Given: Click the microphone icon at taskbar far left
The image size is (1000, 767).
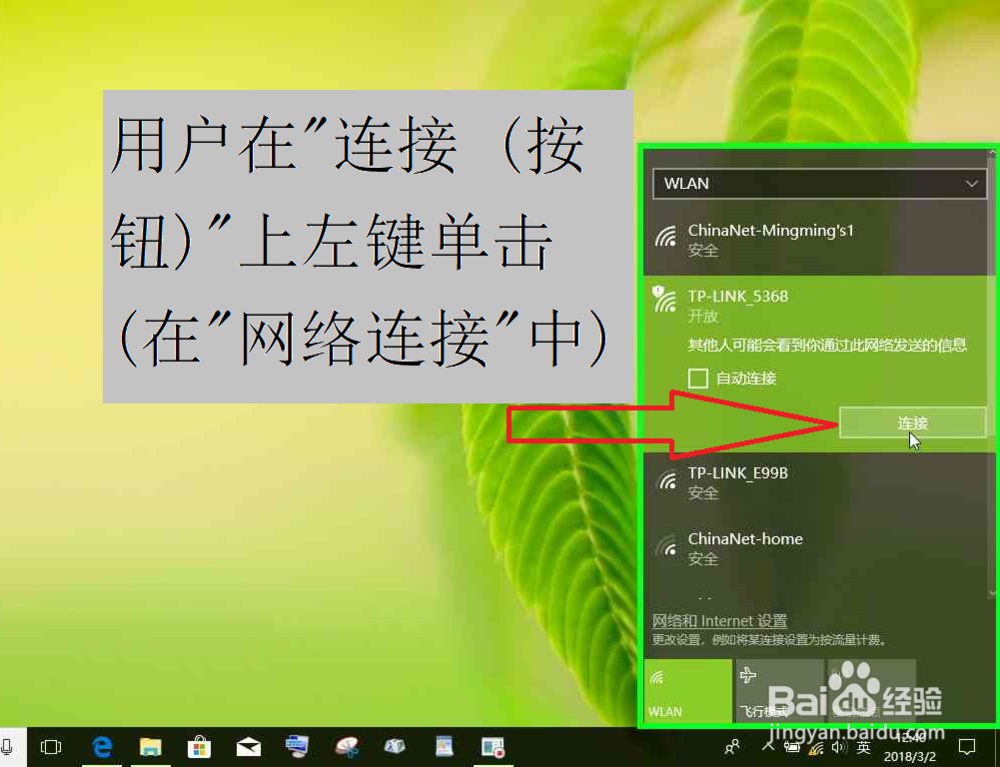Looking at the screenshot, I should coord(8,746).
